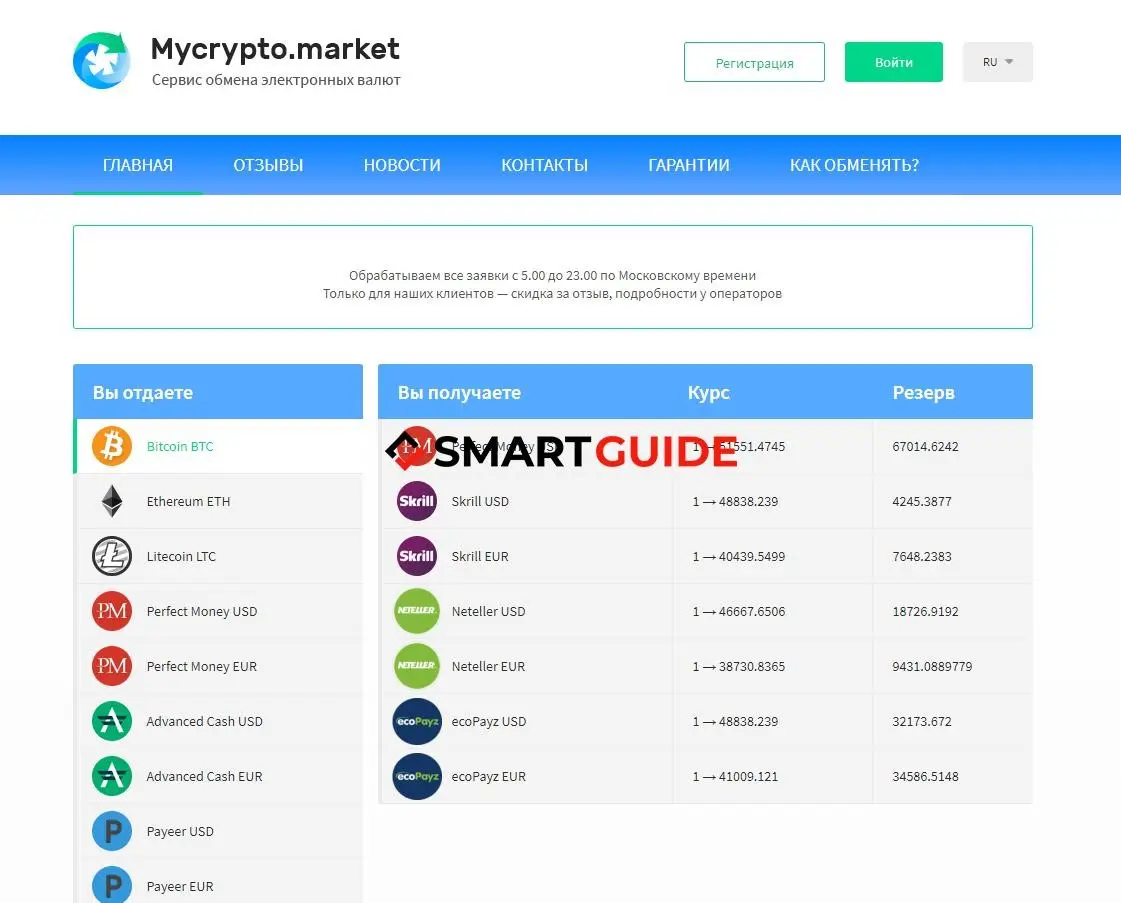The image size is (1121, 903).
Task: Click the Payeer USD icon
Action: click(111, 831)
